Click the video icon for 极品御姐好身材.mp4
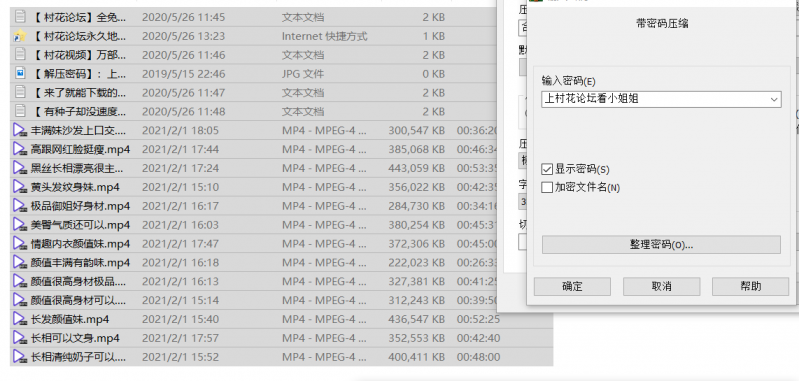This screenshot has width=799, height=381. click(20, 206)
